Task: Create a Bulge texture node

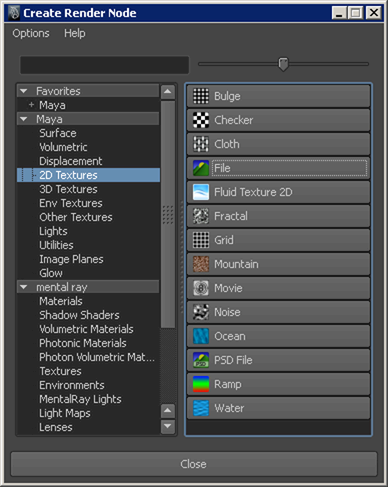Action: (x=278, y=96)
